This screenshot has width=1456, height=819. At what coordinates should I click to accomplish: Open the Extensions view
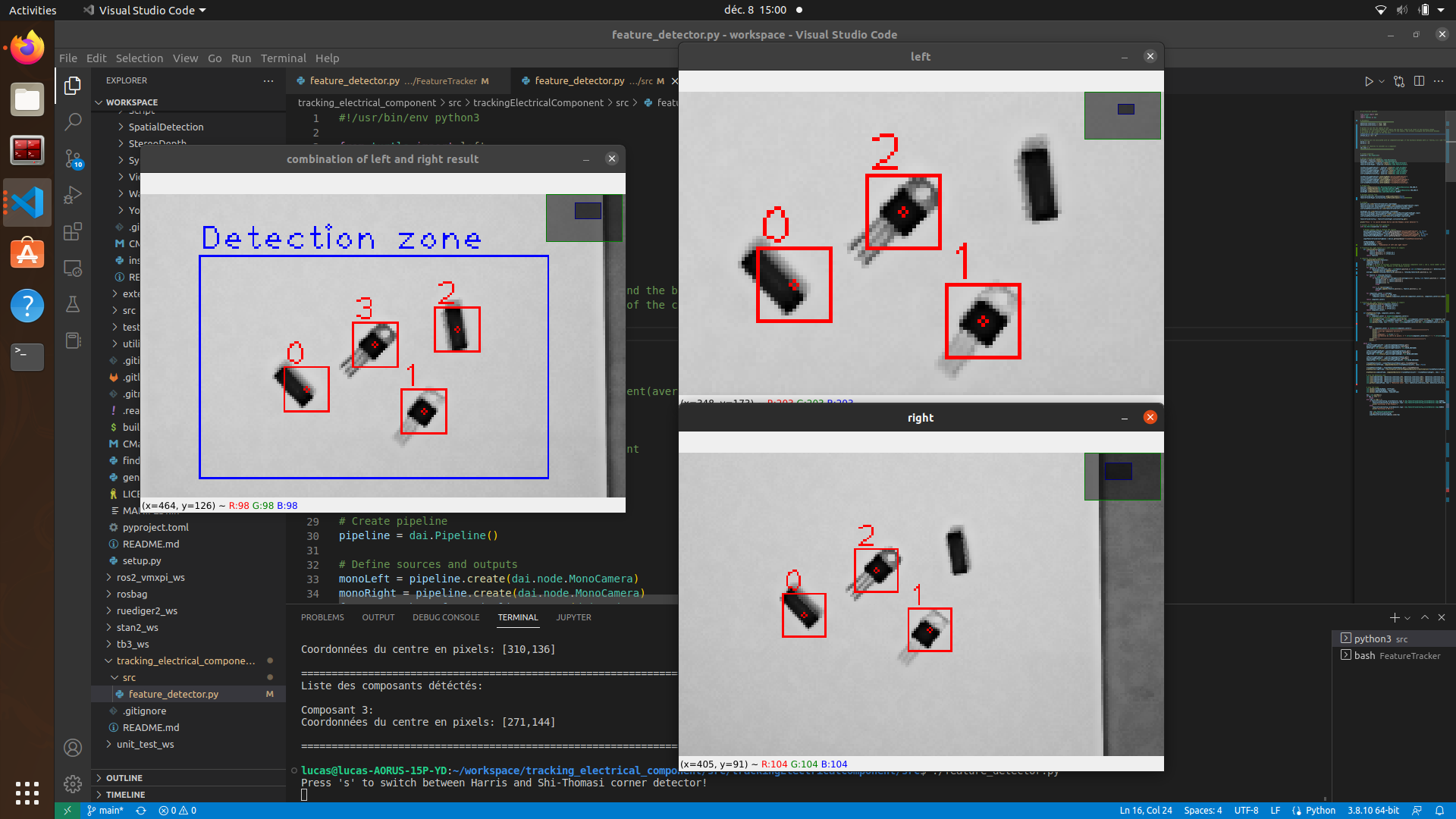click(72, 232)
